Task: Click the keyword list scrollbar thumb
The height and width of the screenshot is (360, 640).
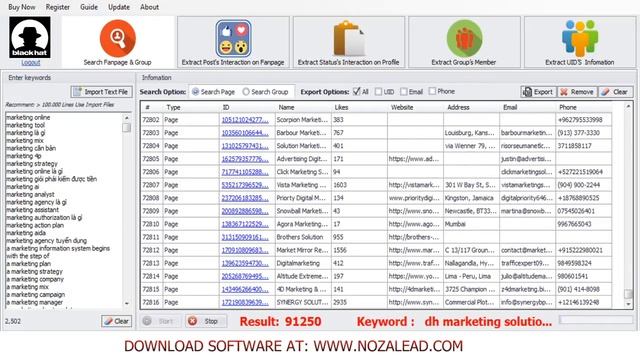Action: click(127, 128)
